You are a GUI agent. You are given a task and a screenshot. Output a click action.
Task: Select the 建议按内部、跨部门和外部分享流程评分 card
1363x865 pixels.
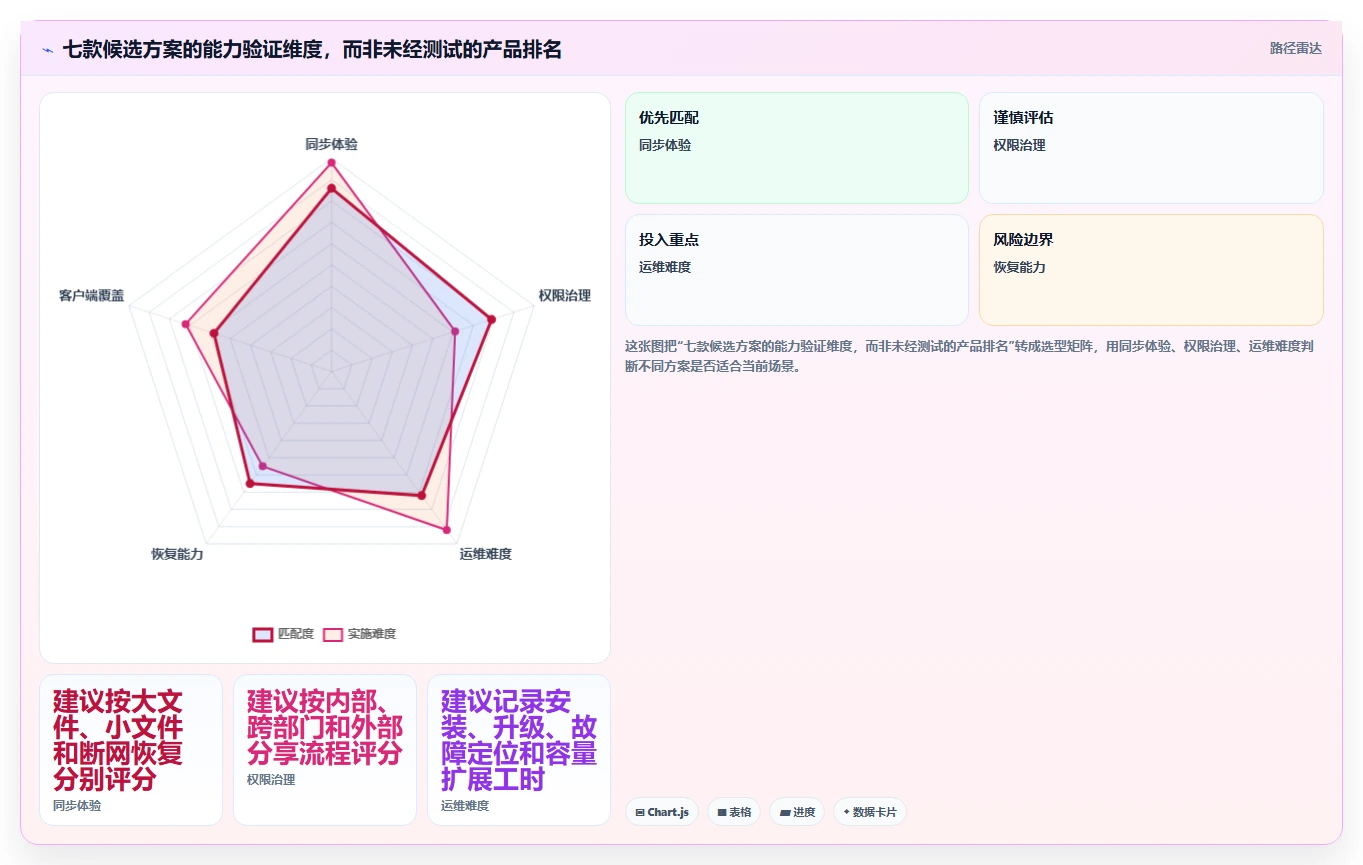(x=325, y=750)
